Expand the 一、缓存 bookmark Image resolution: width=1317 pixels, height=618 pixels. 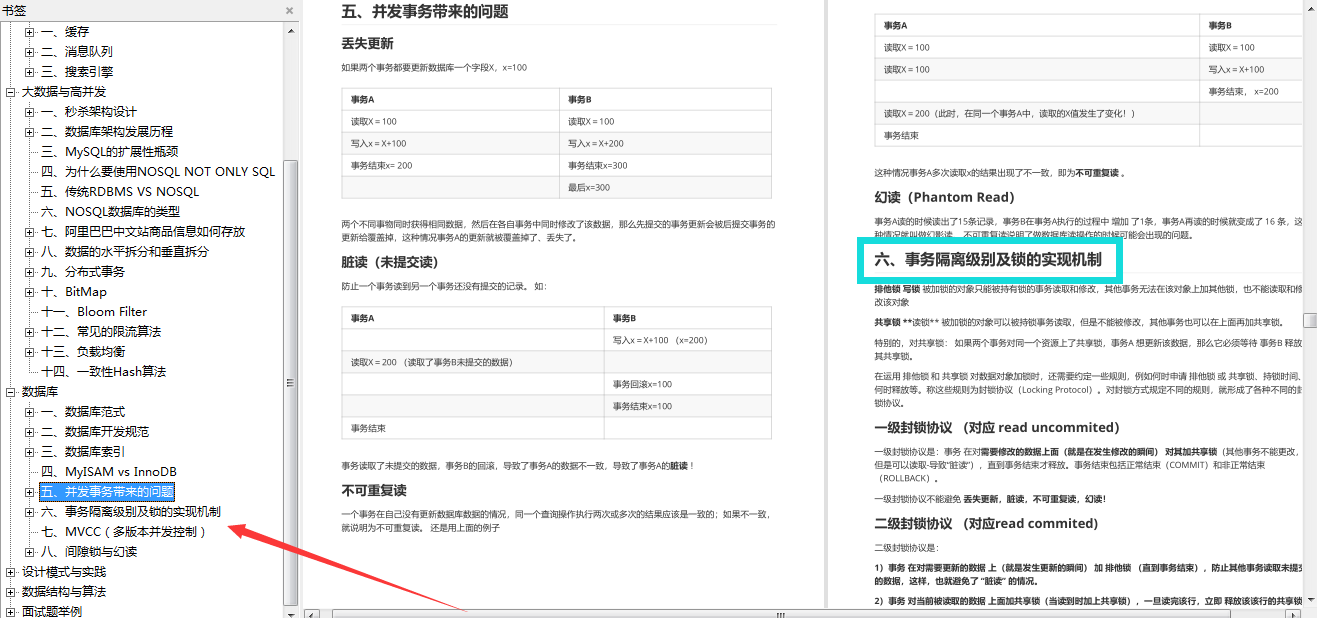pyautogui.click(x=30, y=32)
